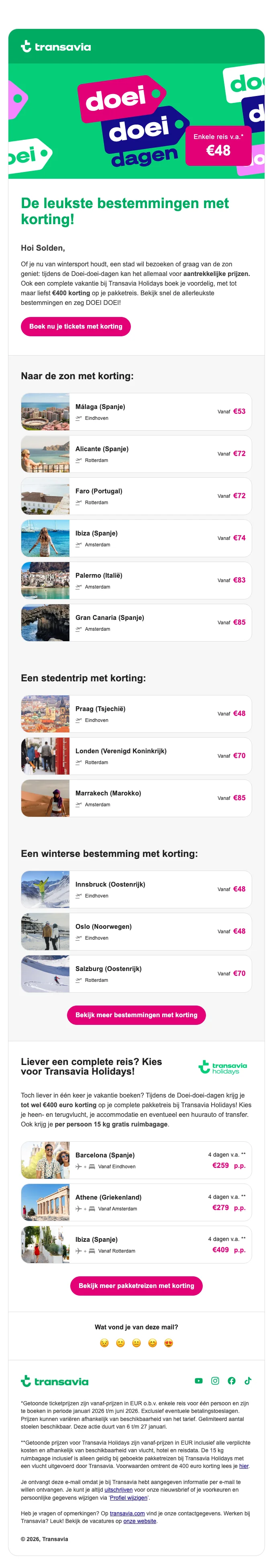Rate the mail with heart-eyes emoji
The width and height of the screenshot is (273, 1568).
(x=169, y=1343)
